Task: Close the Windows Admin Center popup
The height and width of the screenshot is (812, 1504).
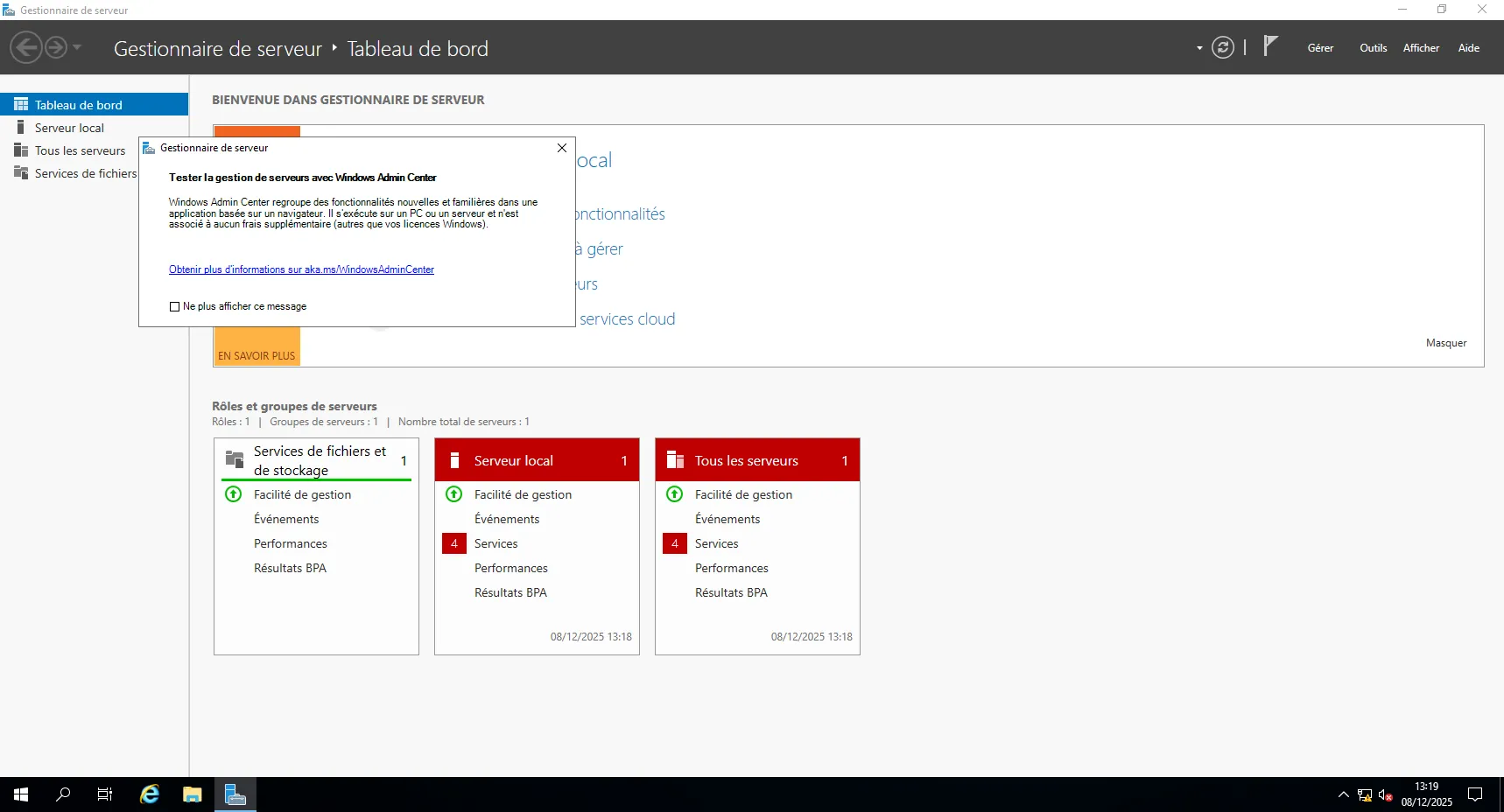Action: [562, 148]
